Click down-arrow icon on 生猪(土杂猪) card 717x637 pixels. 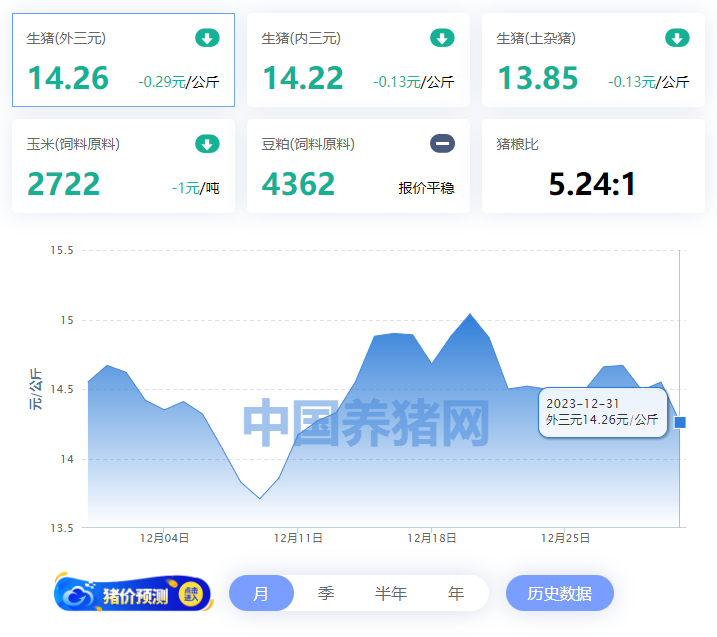(x=677, y=38)
